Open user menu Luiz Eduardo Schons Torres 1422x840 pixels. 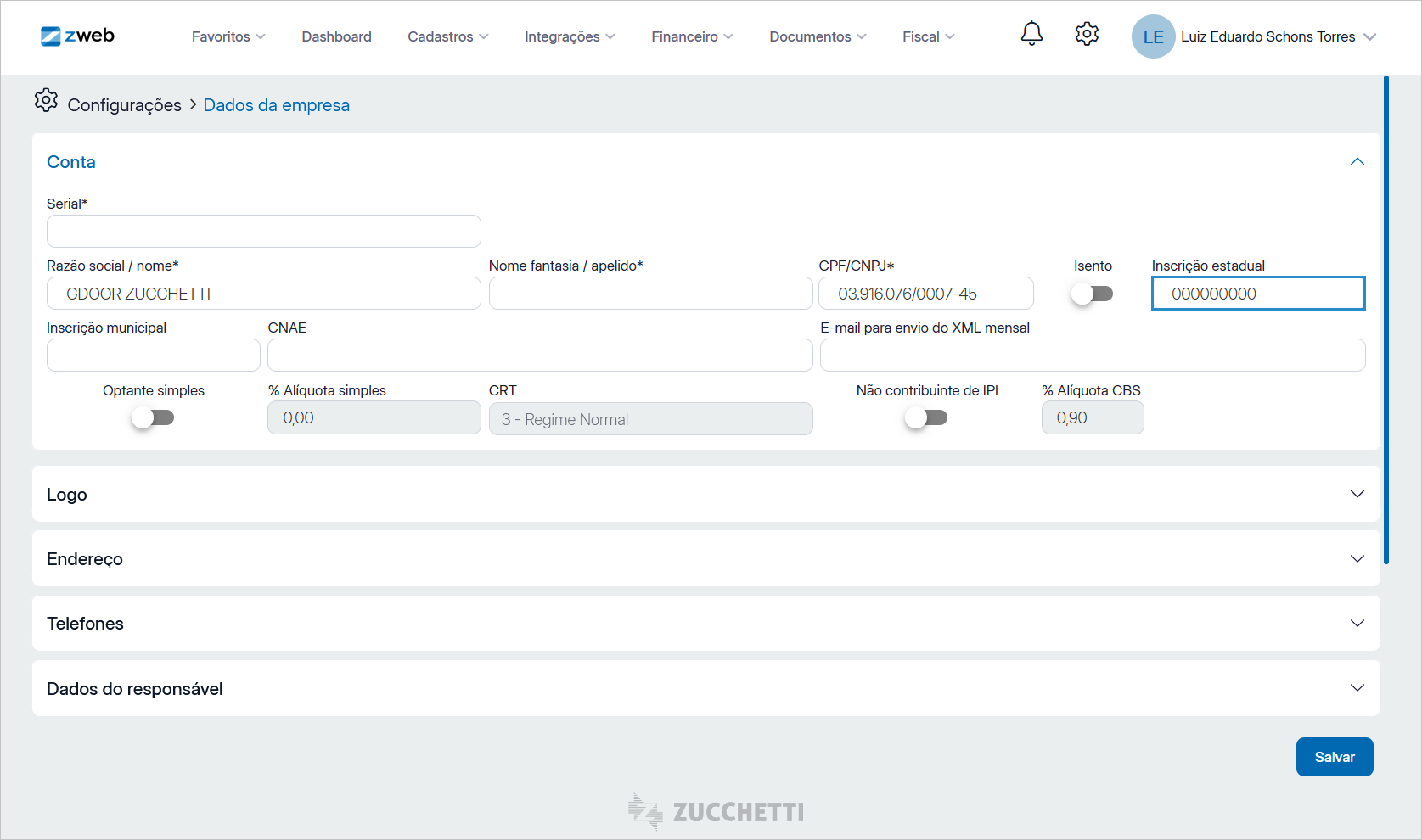coord(1278,36)
